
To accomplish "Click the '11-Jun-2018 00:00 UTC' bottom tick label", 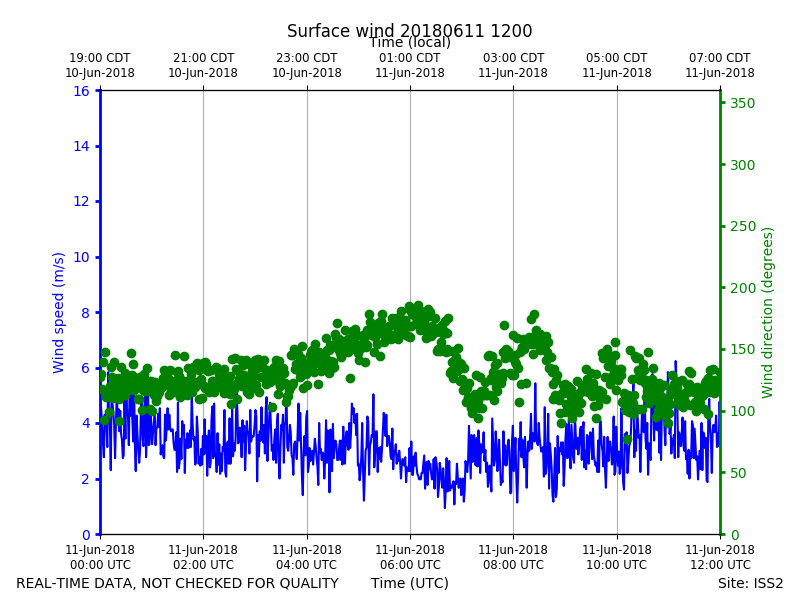I will [100, 557].
